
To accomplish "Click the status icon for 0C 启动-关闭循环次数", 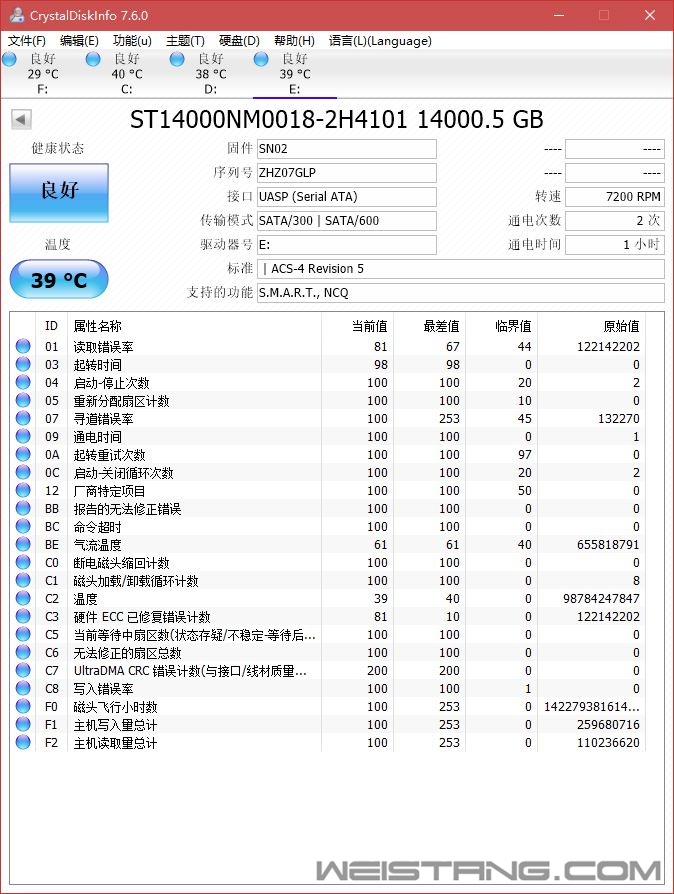I will click(23, 472).
